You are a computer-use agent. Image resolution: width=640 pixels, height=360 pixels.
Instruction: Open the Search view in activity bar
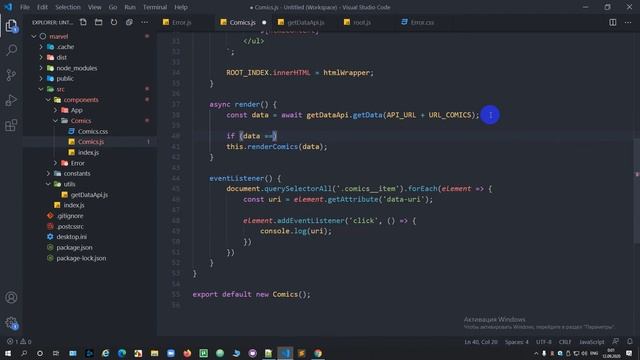[x=11, y=50]
